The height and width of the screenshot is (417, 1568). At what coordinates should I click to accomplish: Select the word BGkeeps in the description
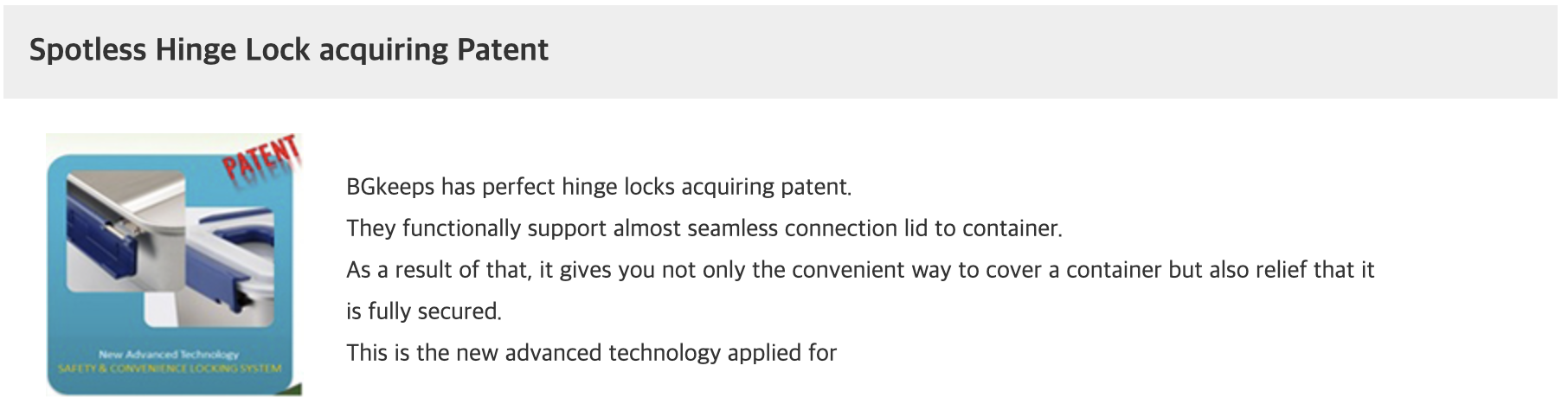click(x=390, y=187)
